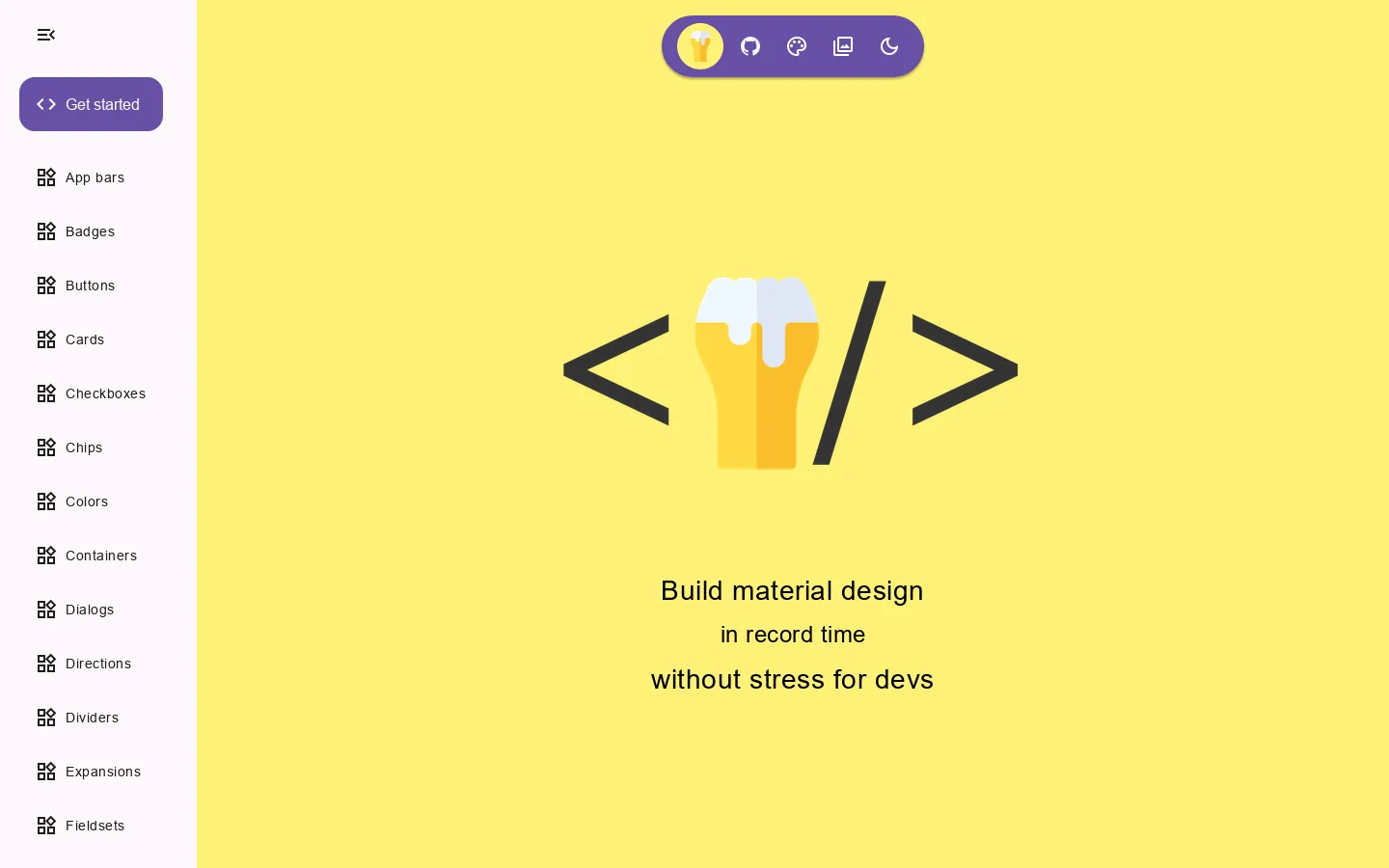Open the color palette theme icon

pos(797,46)
